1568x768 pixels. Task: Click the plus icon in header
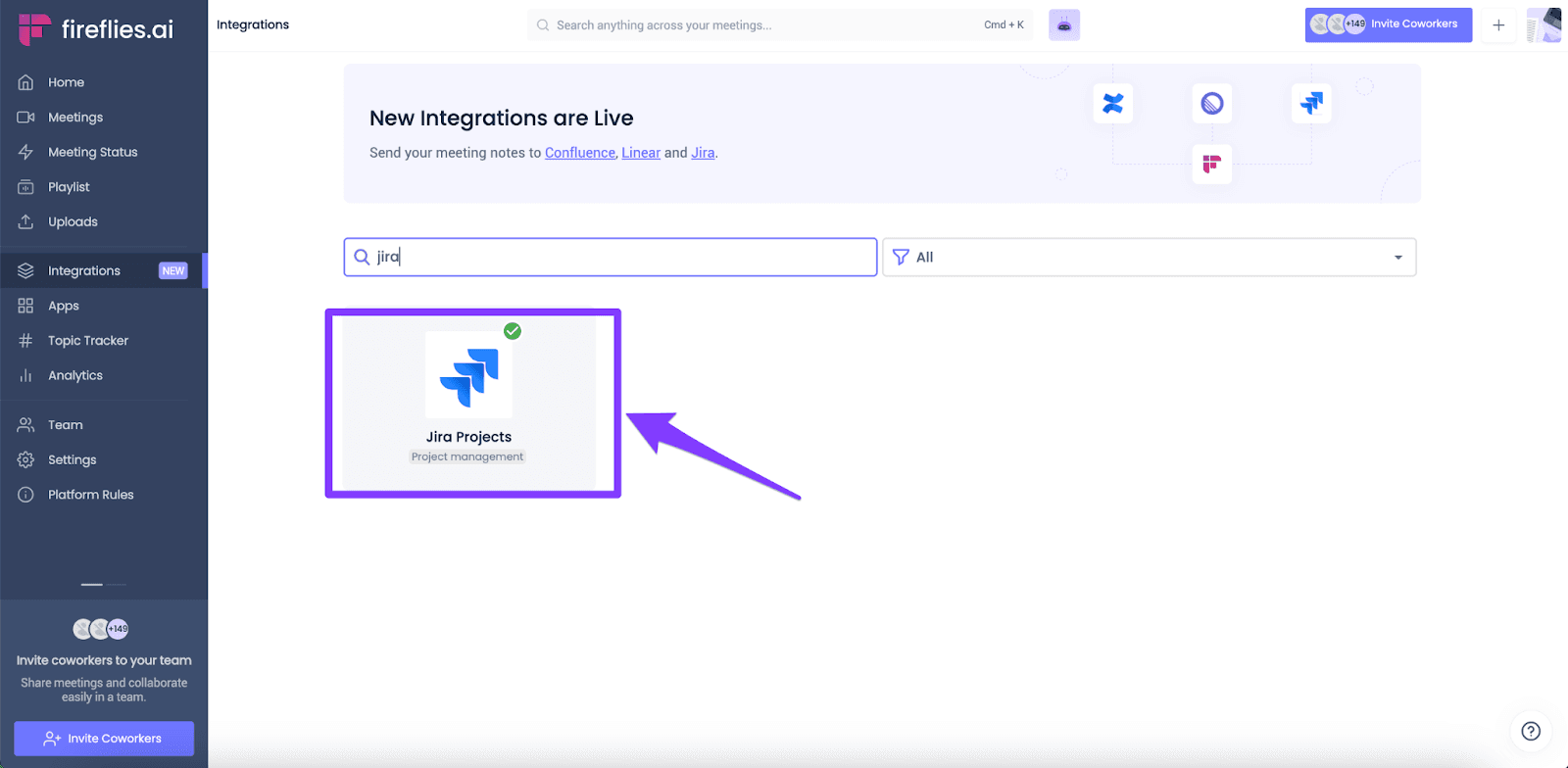point(1498,25)
